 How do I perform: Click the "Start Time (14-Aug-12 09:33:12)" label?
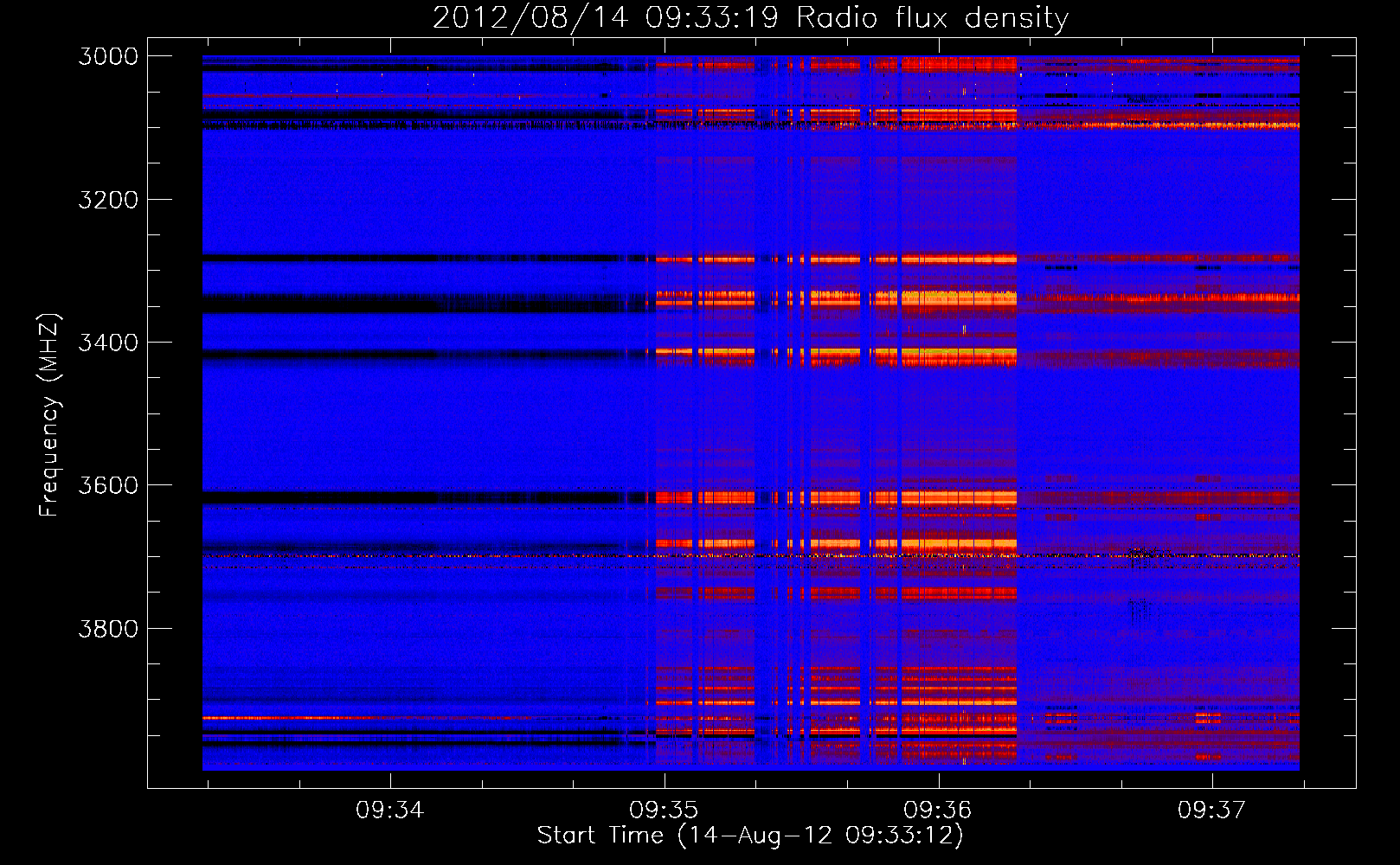coord(750,836)
